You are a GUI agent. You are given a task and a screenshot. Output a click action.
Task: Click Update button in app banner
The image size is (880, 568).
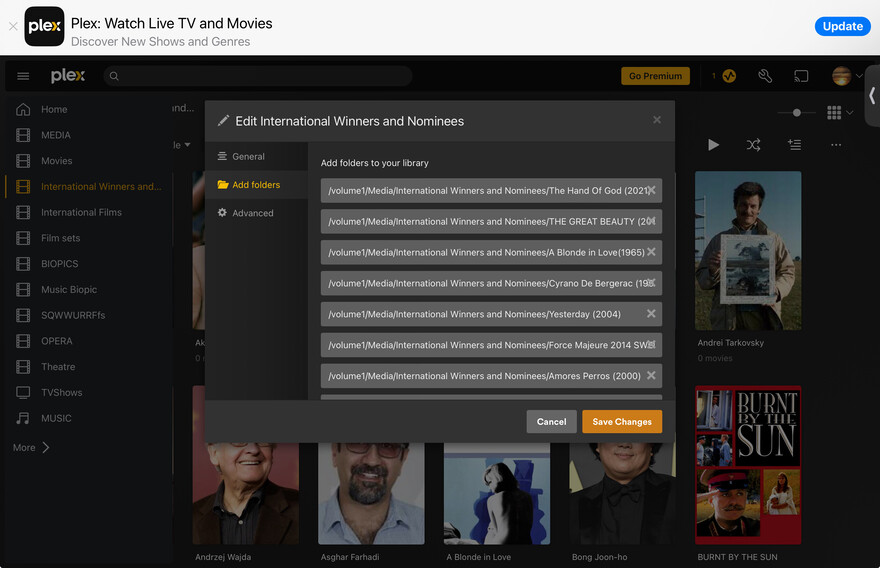(842, 26)
